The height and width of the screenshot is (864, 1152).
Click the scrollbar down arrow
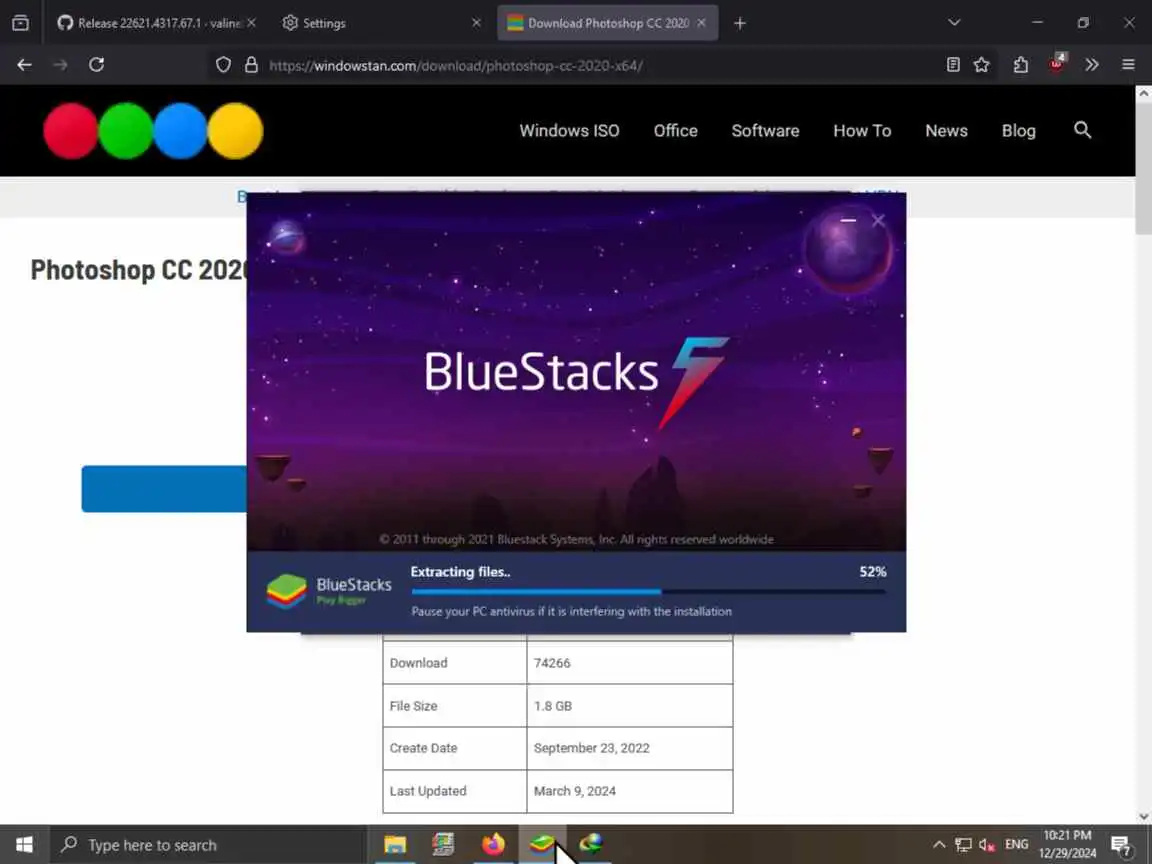click(1143, 816)
